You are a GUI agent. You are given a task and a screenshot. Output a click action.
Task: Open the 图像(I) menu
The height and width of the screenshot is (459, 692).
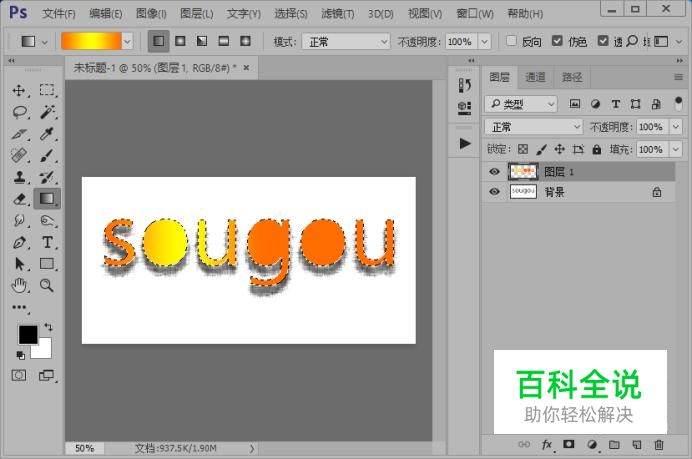click(151, 14)
